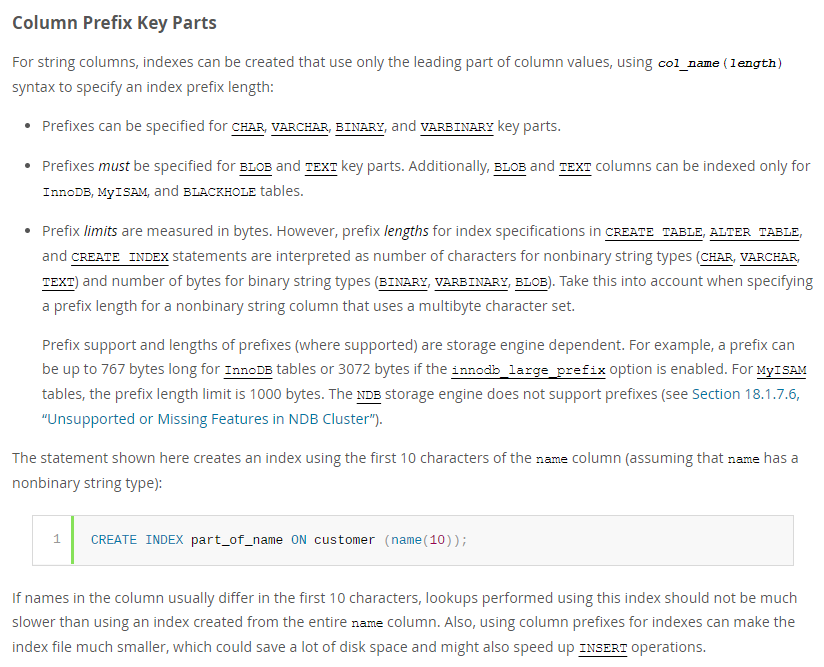The height and width of the screenshot is (667, 824).
Task: Click the col_name(length) syntax text
Action: (x=720, y=63)
